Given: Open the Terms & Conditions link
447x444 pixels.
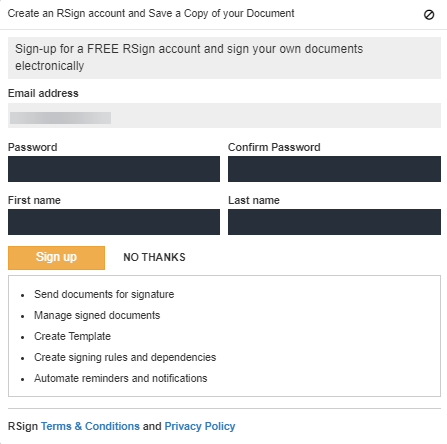Looking at the screenshot, I should click(90, 426).
